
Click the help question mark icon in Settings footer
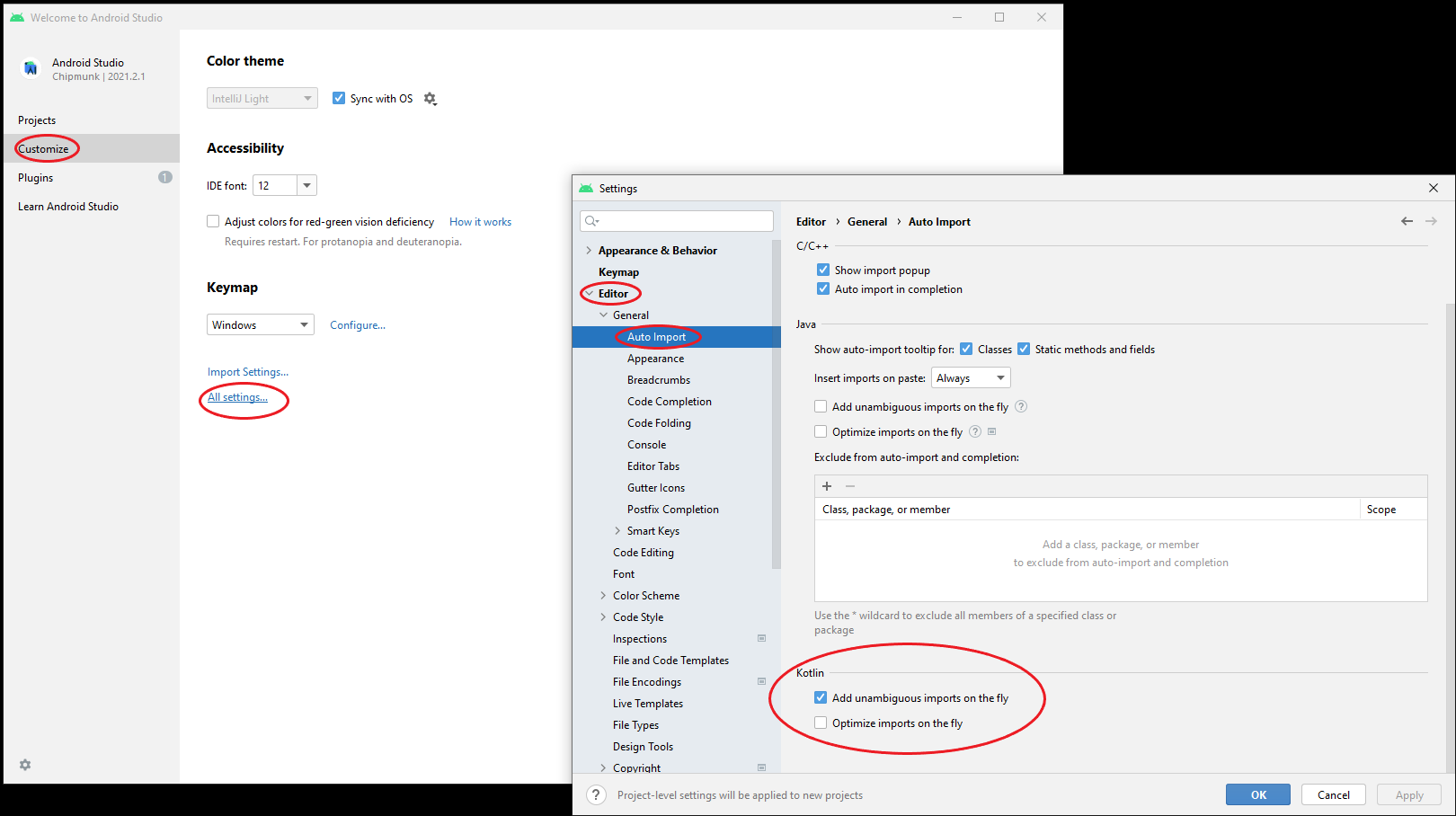[596, 795]
